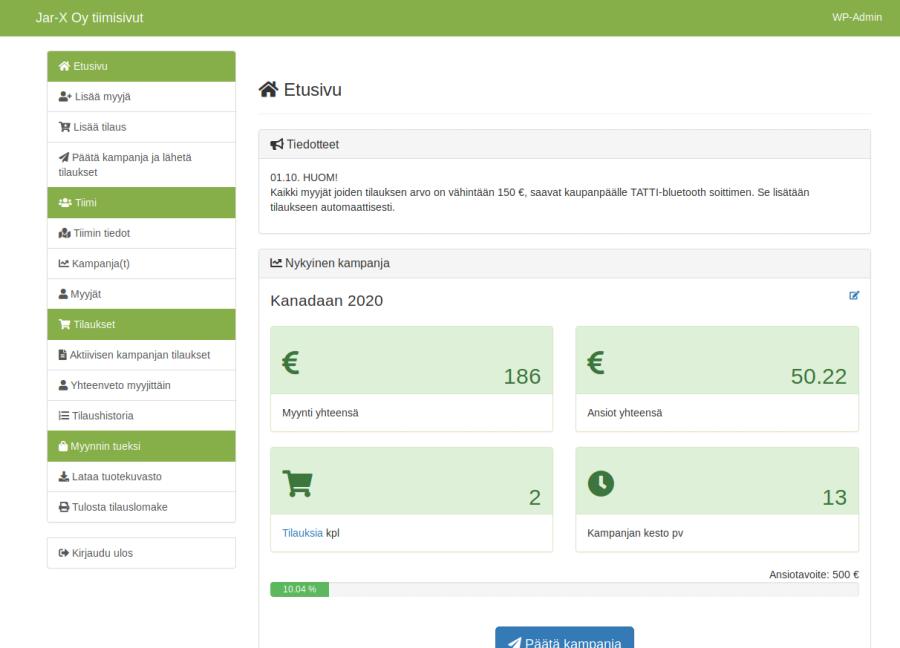Image resolution: width=900 pixels, height=648 pixels.
Task: Click the Myynti yhteensä label
Action: pos(320,413)
